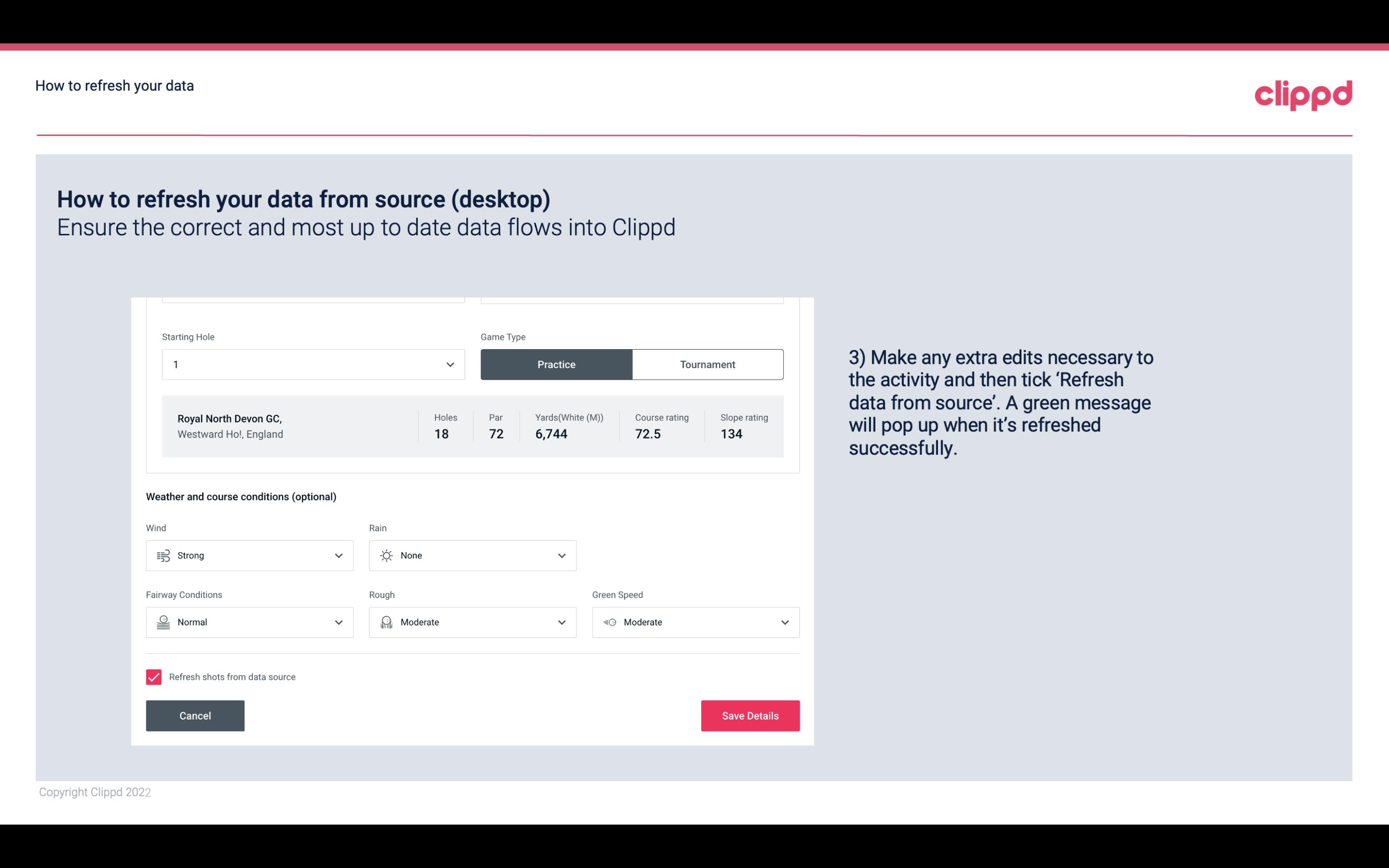Screen dimensions: 1389x868
Task: Click the Save Details button
Action: click(x=750, y=715)
